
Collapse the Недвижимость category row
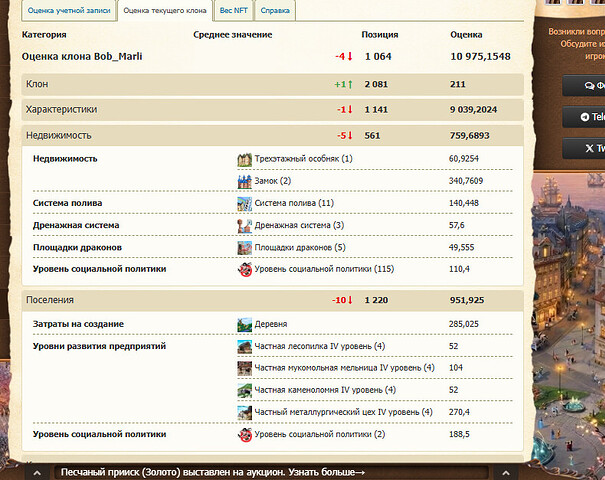(x=272, y=135)
